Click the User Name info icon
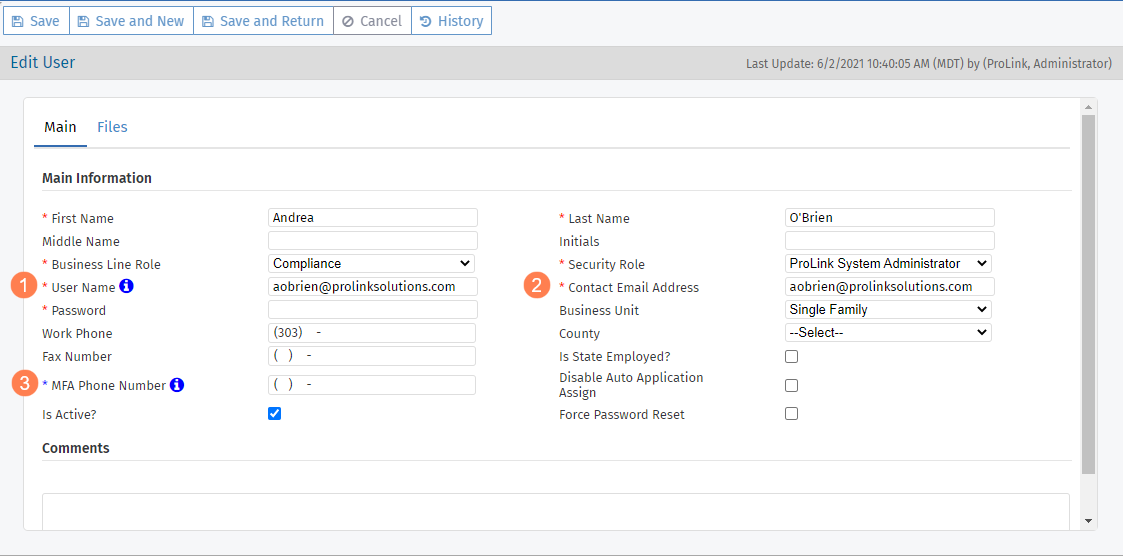The width and height of the screenshot is (1123, 556). pyautogui.click(x=126, y=287)
